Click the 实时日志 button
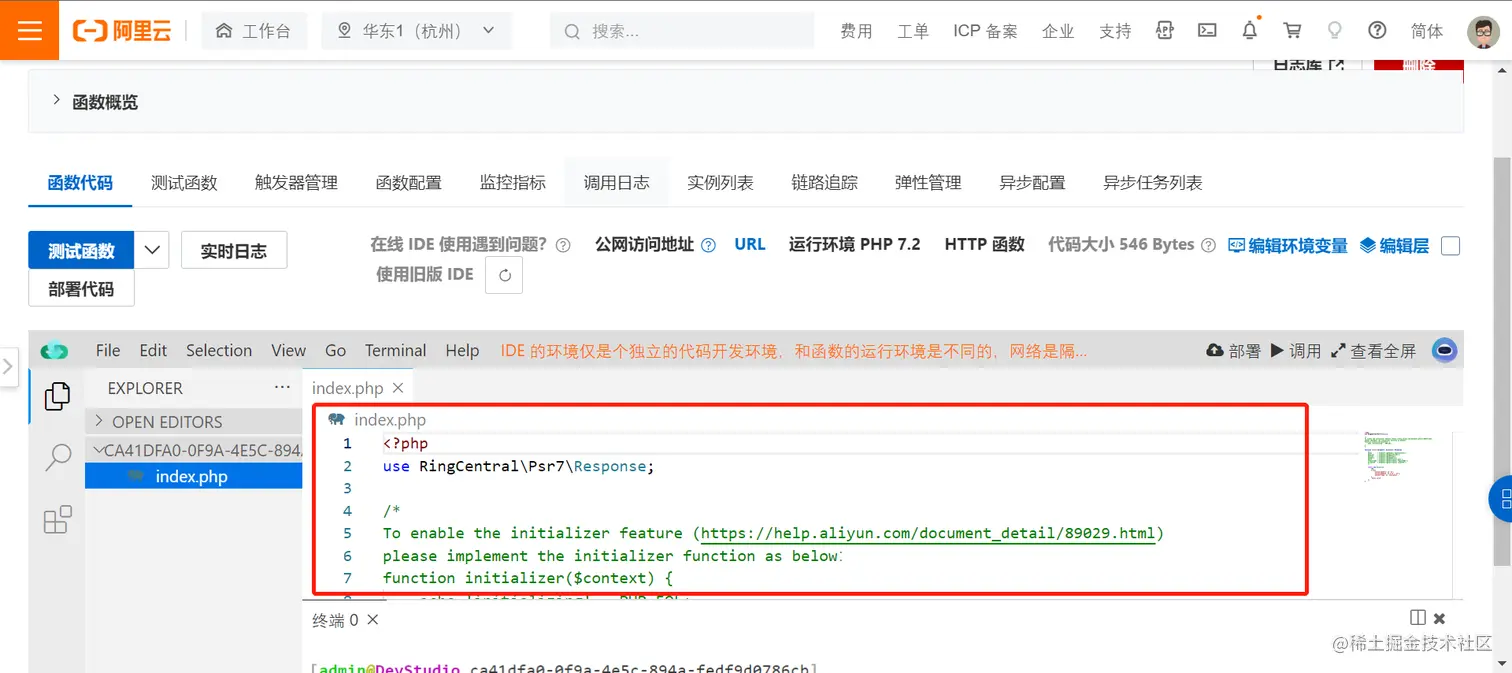The image size is (1512, 673). (x=234, y=250)
